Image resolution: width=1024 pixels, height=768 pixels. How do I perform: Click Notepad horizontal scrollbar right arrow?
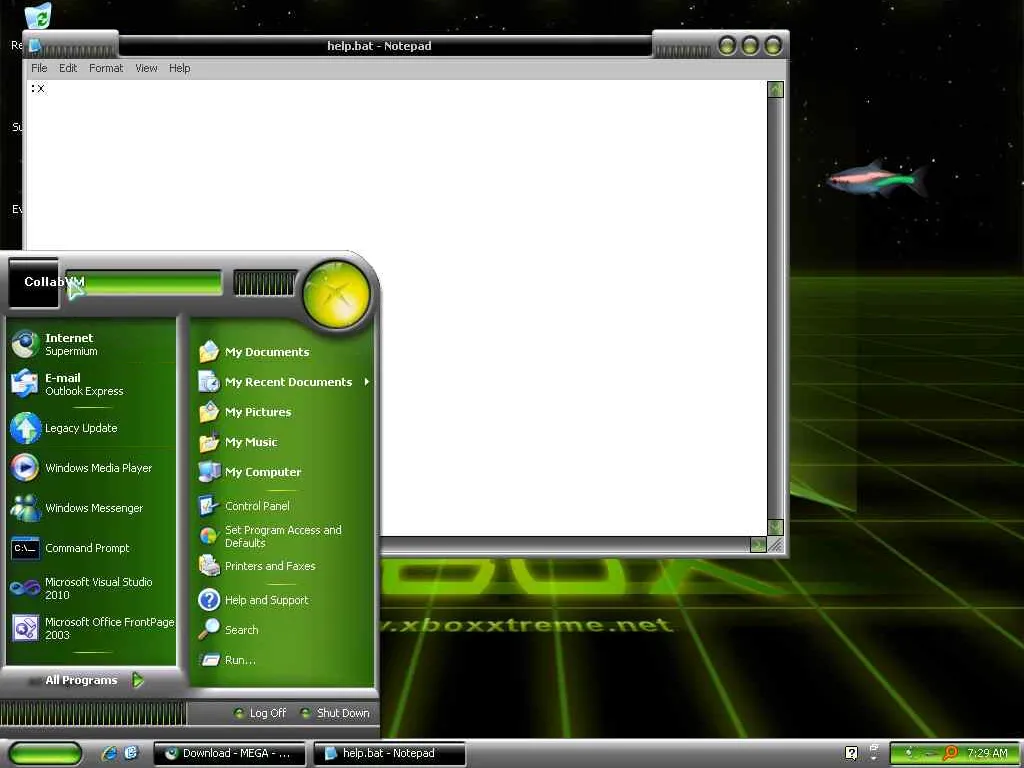point(758,545)
